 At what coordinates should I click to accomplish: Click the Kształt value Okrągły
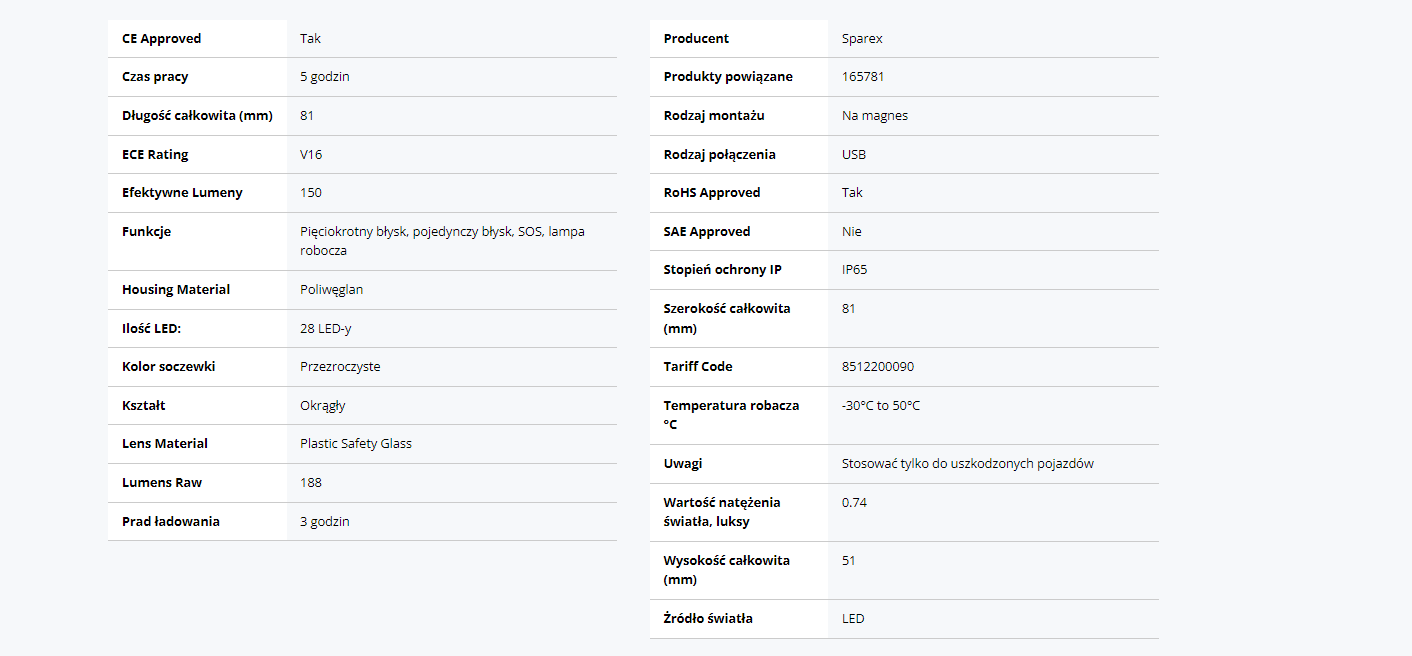[323, 406]
